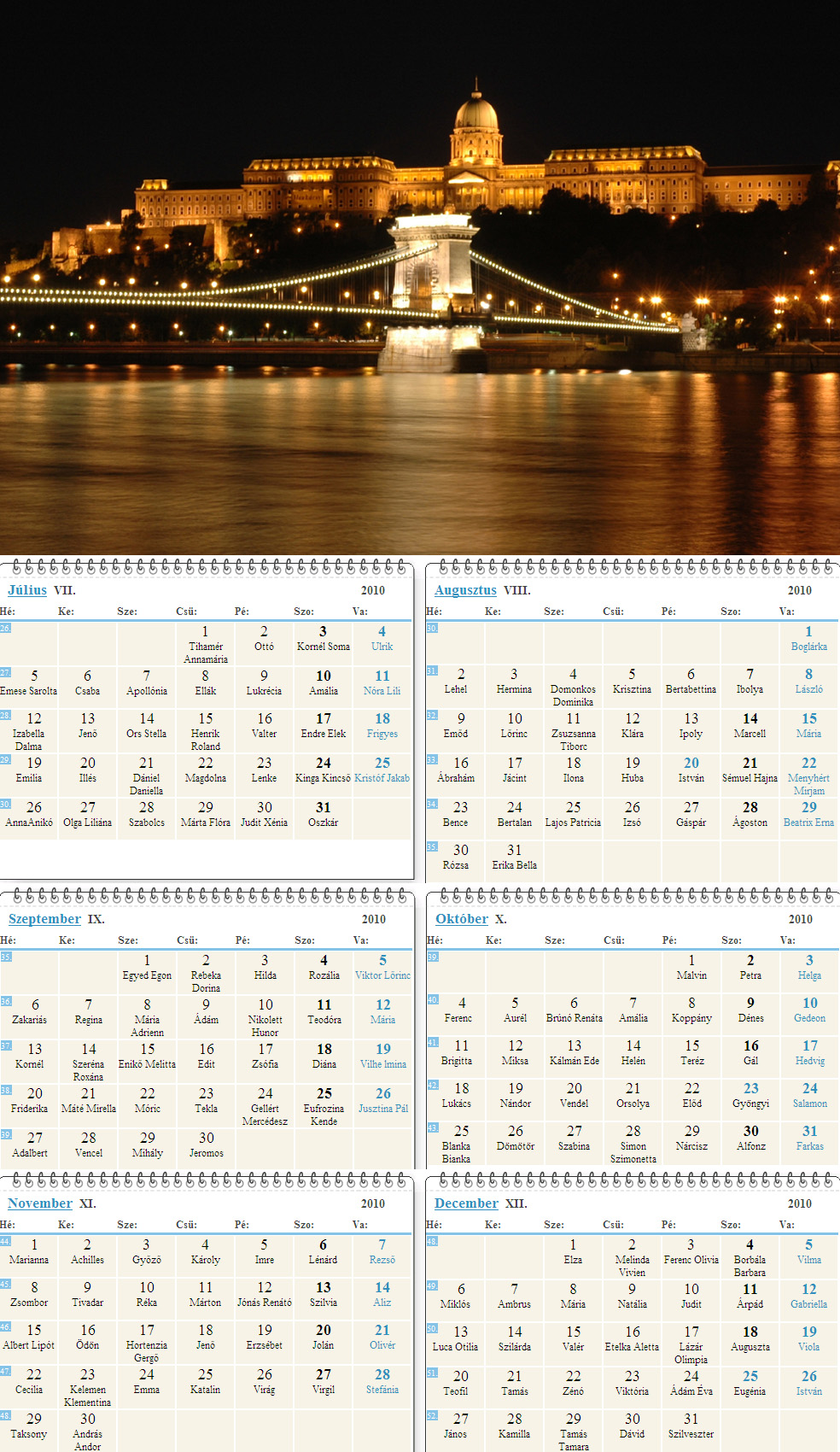The width and height of the screenshot is (840, 1452).
Task: Click the Szeptember month heading link
Action: (x=44, y=919)
